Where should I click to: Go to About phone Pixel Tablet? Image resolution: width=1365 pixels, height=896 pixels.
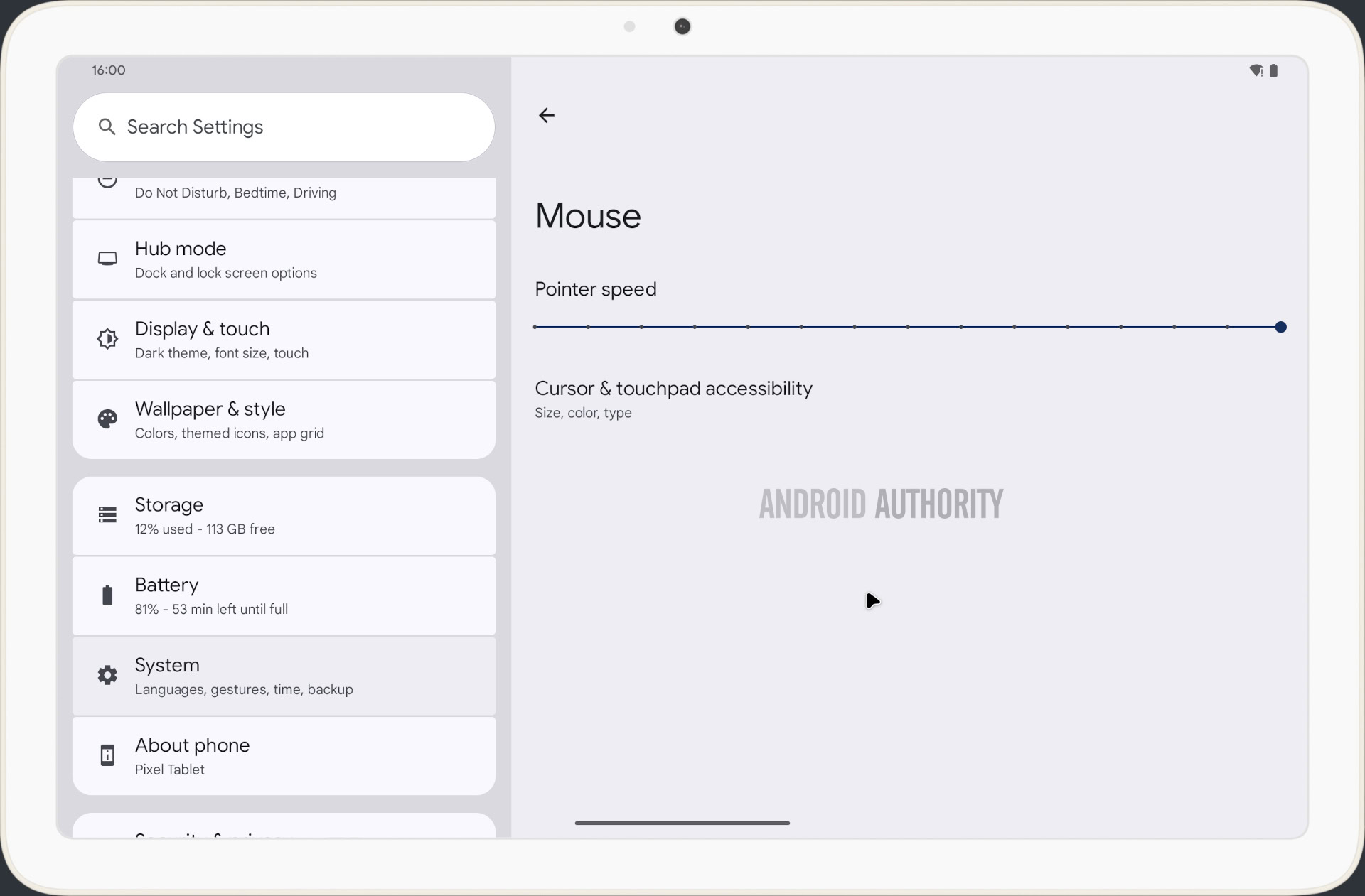click(284, 756)
